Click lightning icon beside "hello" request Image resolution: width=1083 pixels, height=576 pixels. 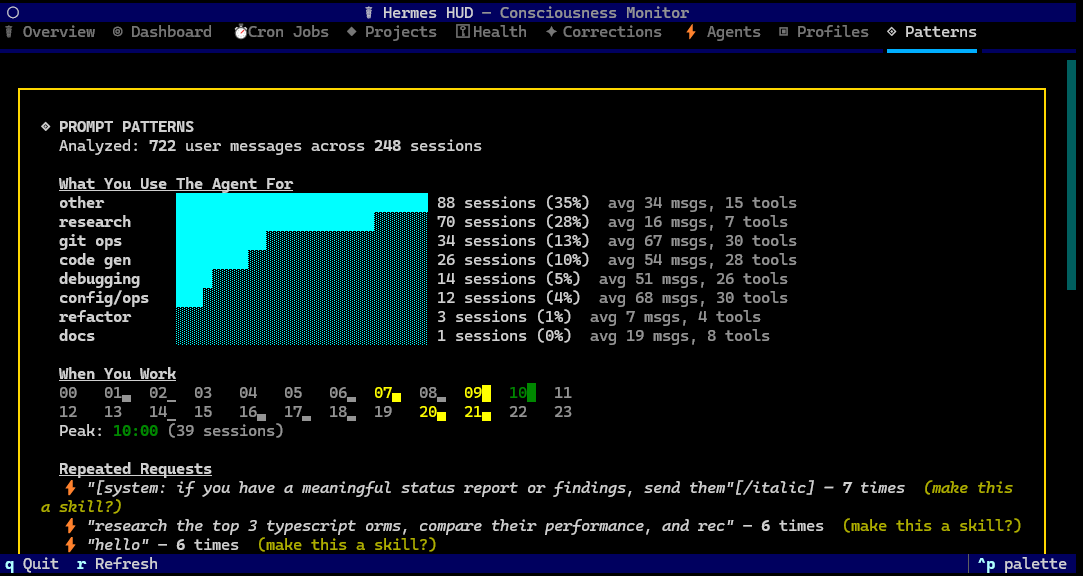pos(70,545)
